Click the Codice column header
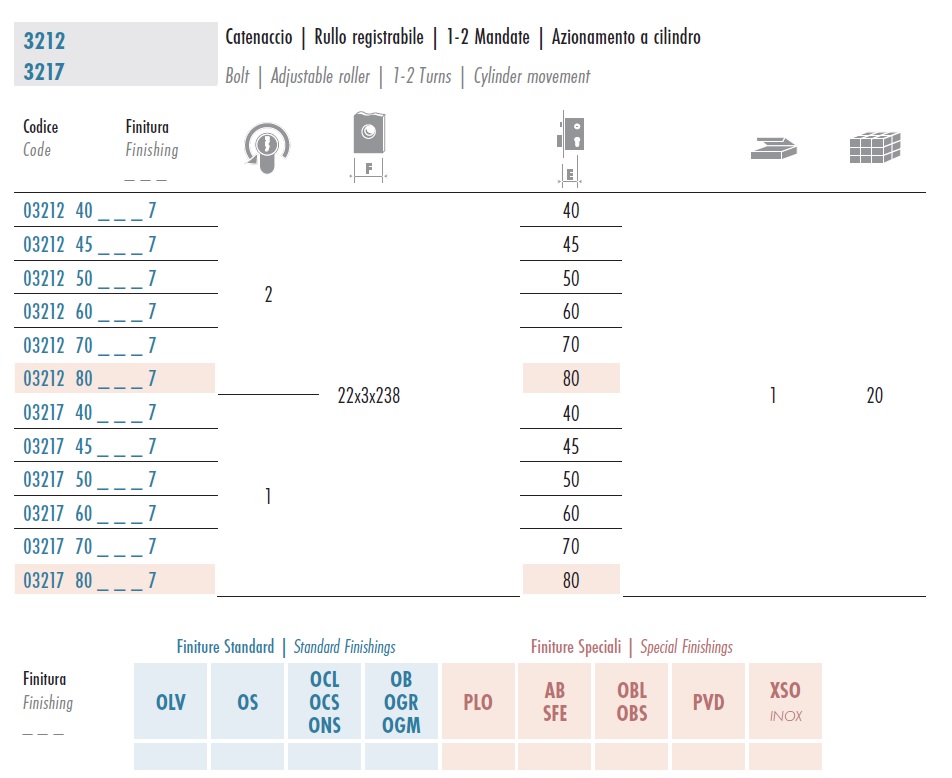 click(x=41, y=127)
